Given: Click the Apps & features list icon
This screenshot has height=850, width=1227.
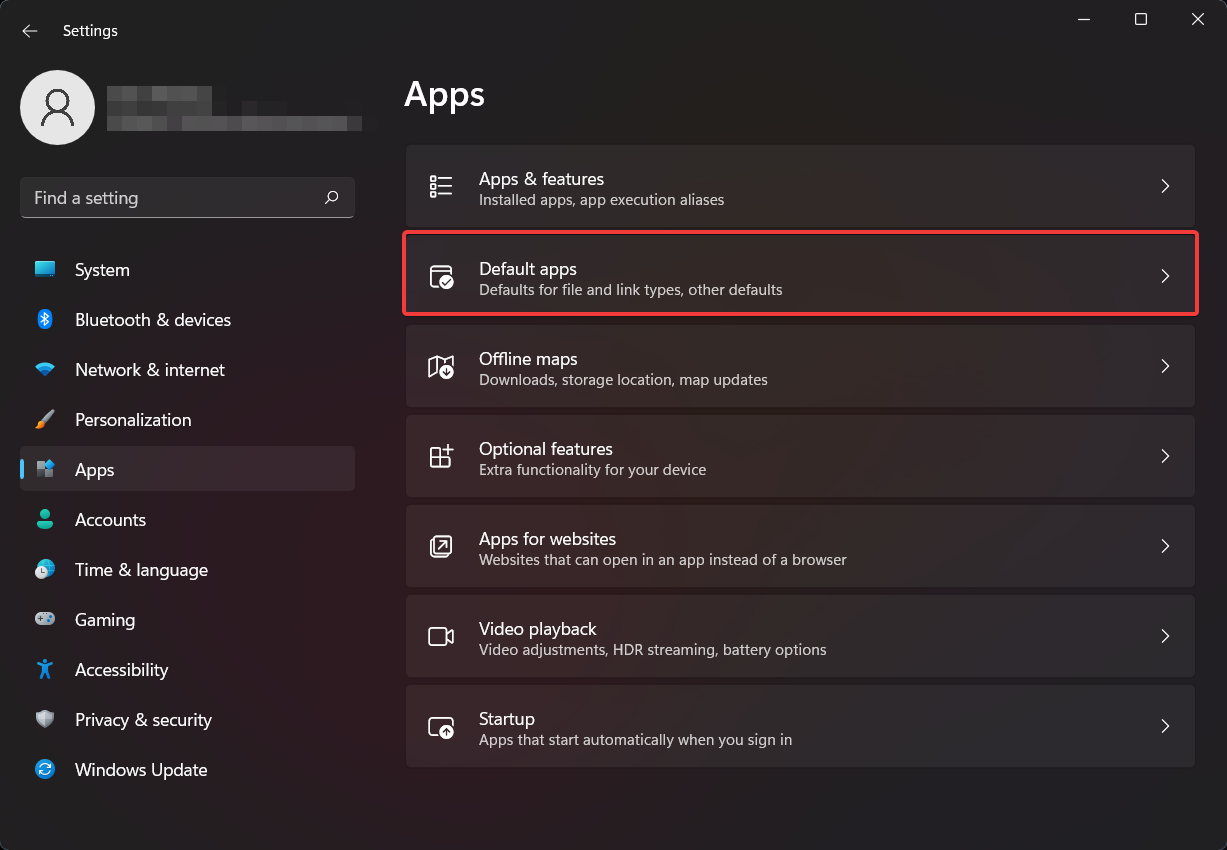Looking at the screenshot, I should [441, 186].
